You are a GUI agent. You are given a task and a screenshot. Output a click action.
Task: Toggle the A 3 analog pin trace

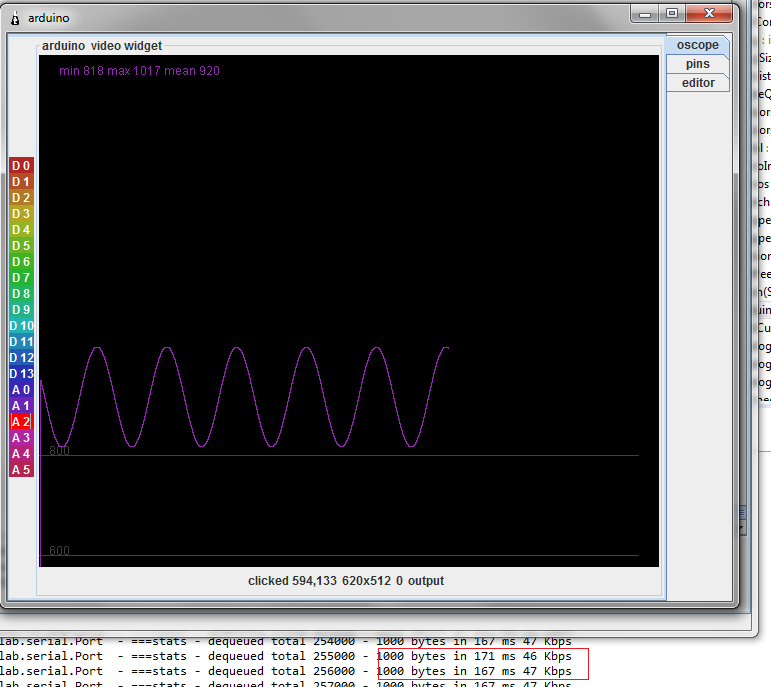pyautogui.click(x=21, y=438)
